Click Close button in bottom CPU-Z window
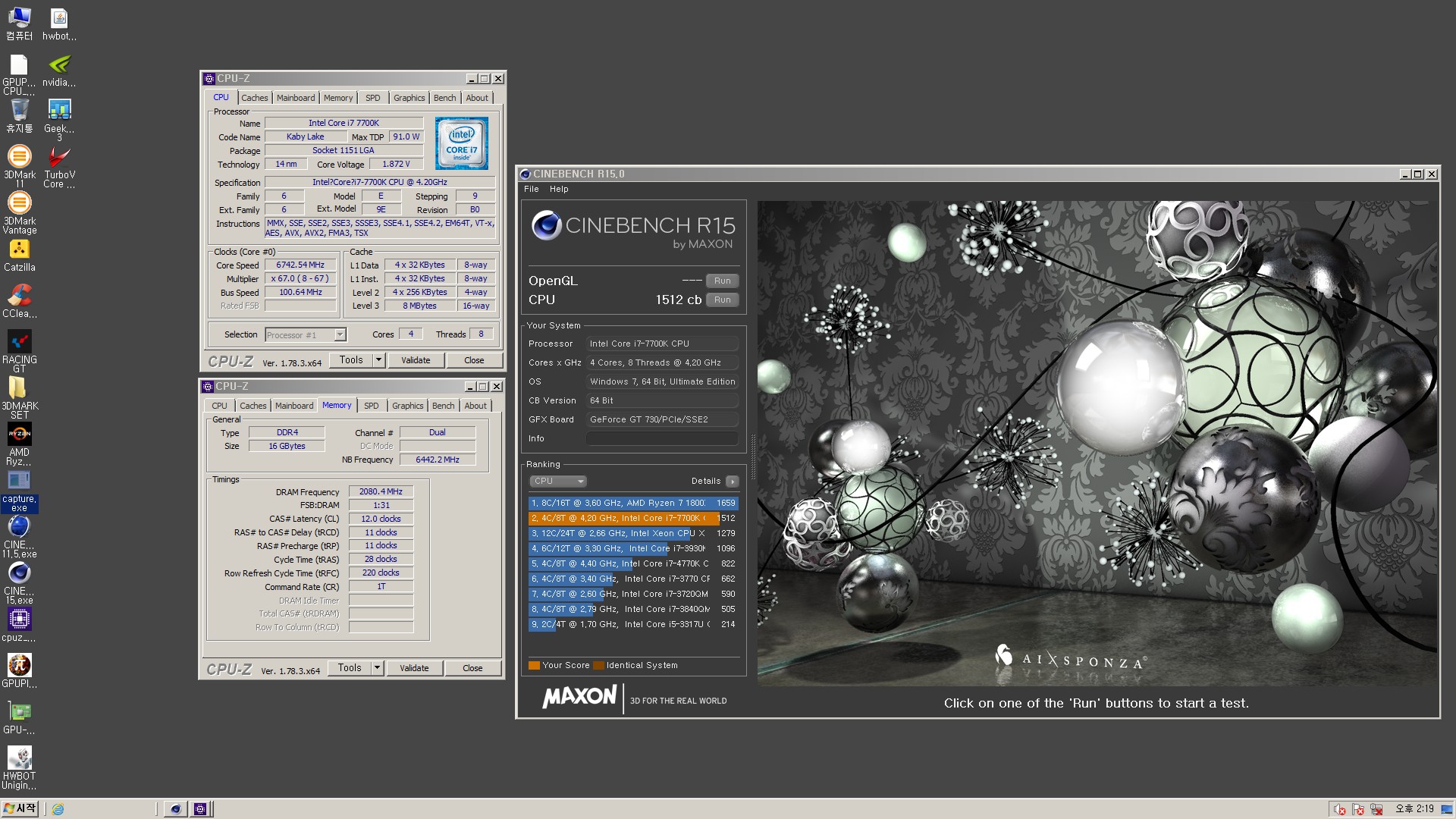1456x819 pixels. (472, 668)
